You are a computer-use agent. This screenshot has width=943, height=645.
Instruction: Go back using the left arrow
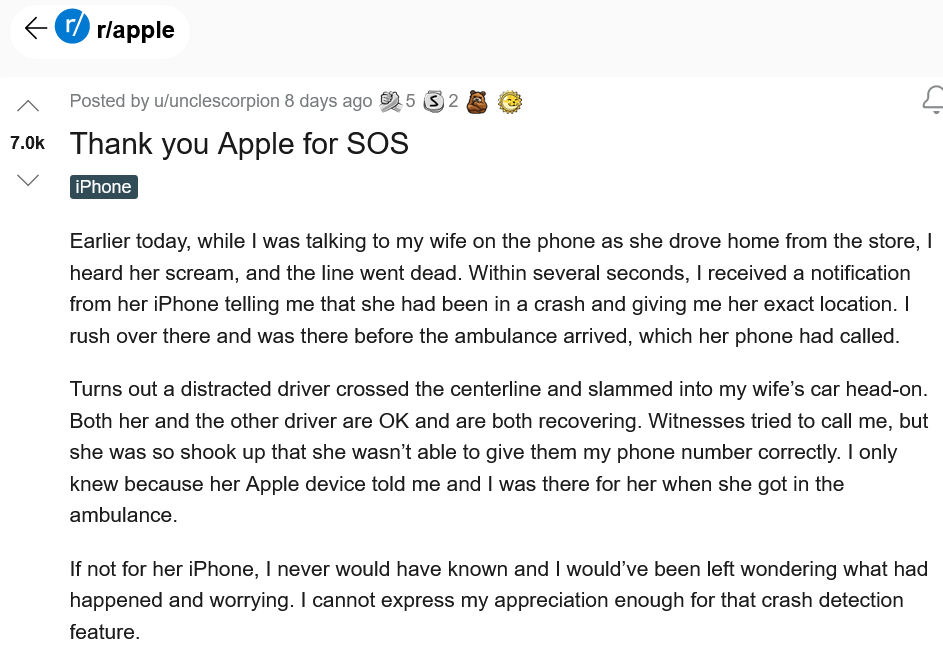tap(35, 28)
